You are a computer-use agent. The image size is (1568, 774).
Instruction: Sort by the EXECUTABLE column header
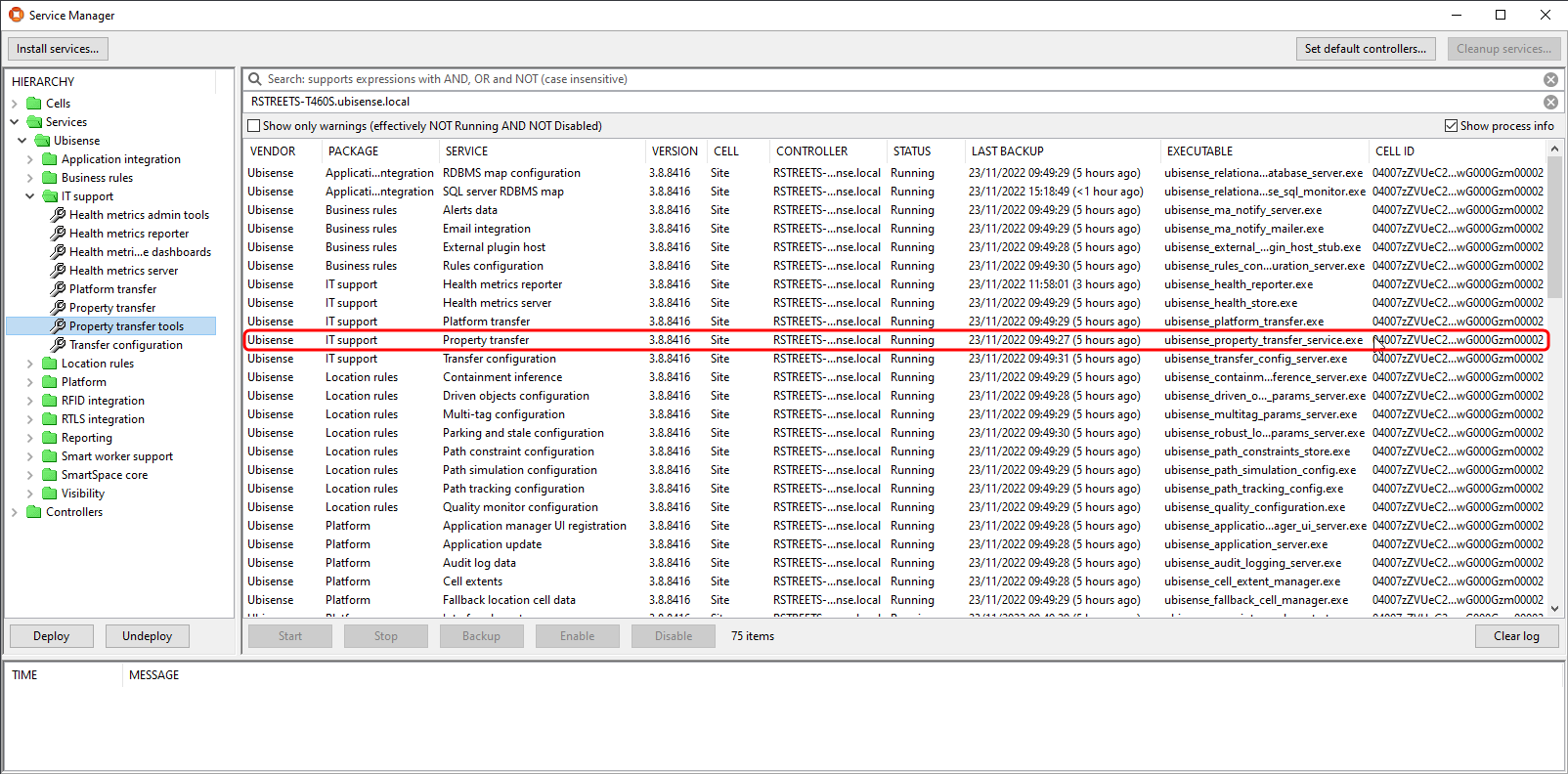[x=1199, y=151]
